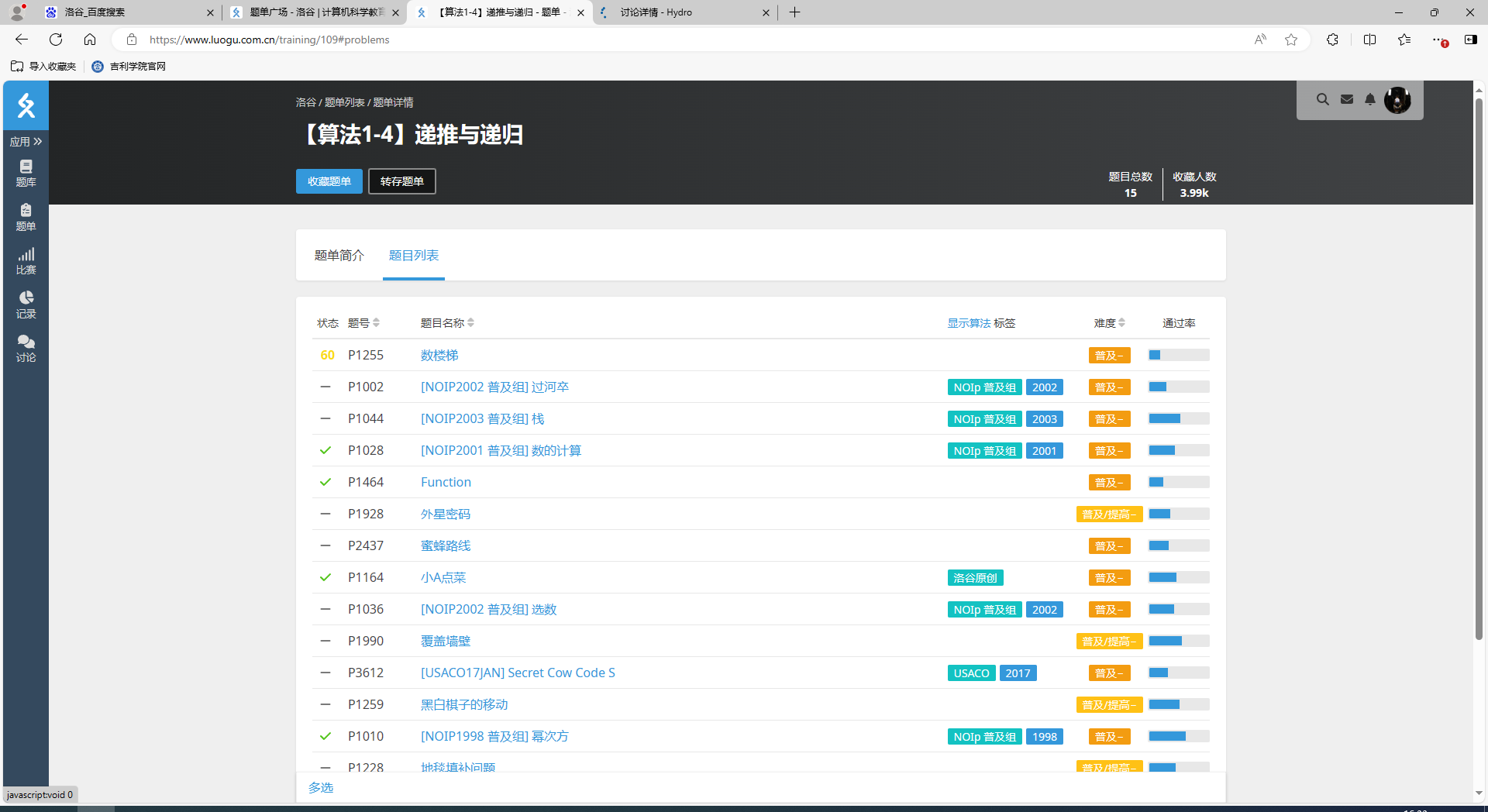Open the 比赛 contests sidebar icon
1488x812 pixels.
[26, 261]
